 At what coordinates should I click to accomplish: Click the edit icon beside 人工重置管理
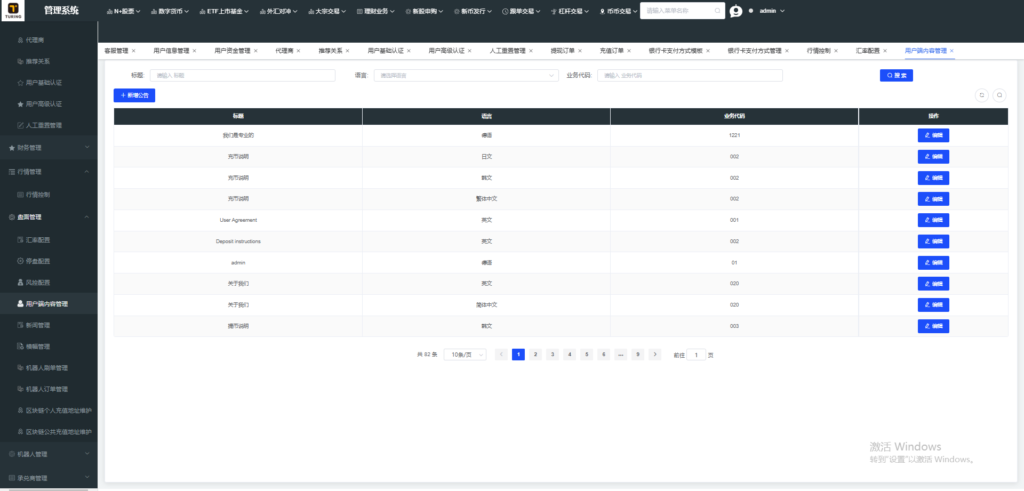pos(20,125)
